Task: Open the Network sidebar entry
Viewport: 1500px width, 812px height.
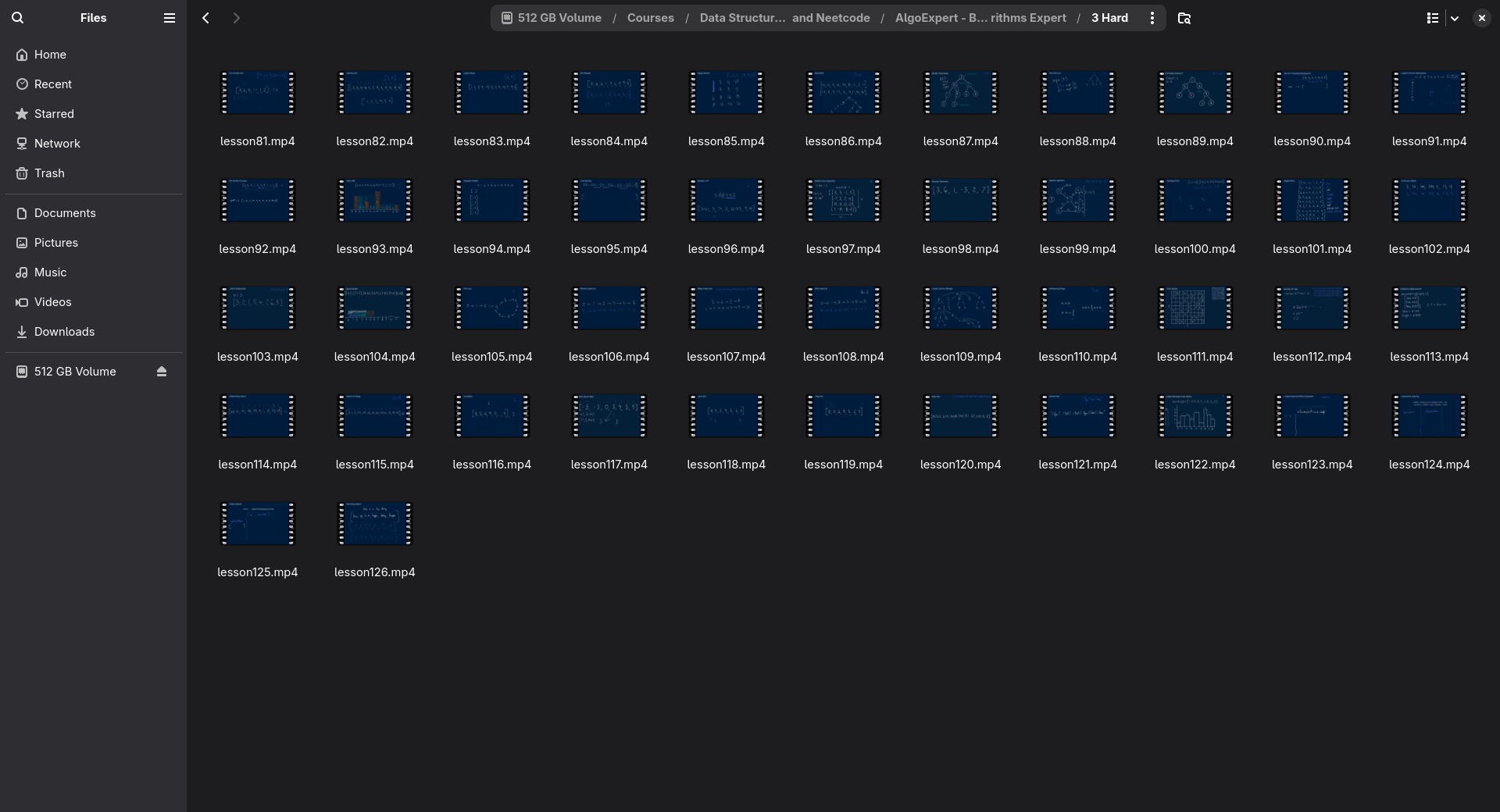Action: 57,144
